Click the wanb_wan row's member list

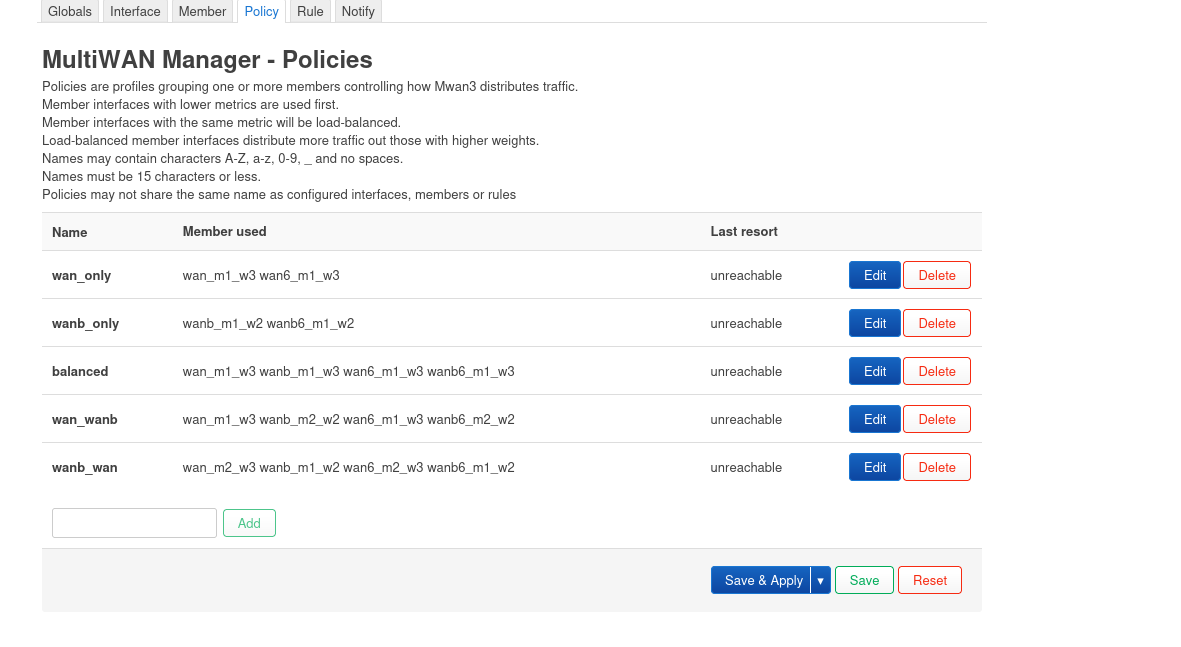click(348, 468)
